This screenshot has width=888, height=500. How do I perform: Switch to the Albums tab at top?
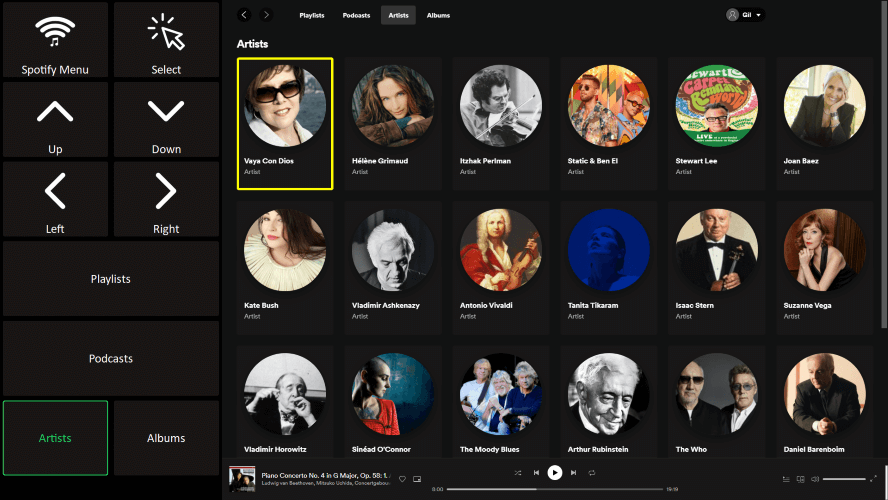[438, 16]
